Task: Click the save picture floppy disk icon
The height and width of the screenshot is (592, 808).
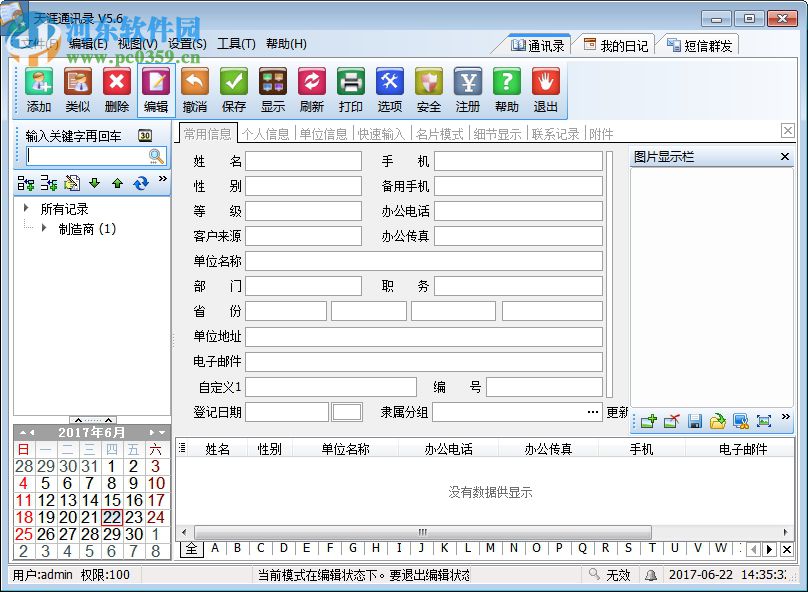Action: tap(694, 422)
